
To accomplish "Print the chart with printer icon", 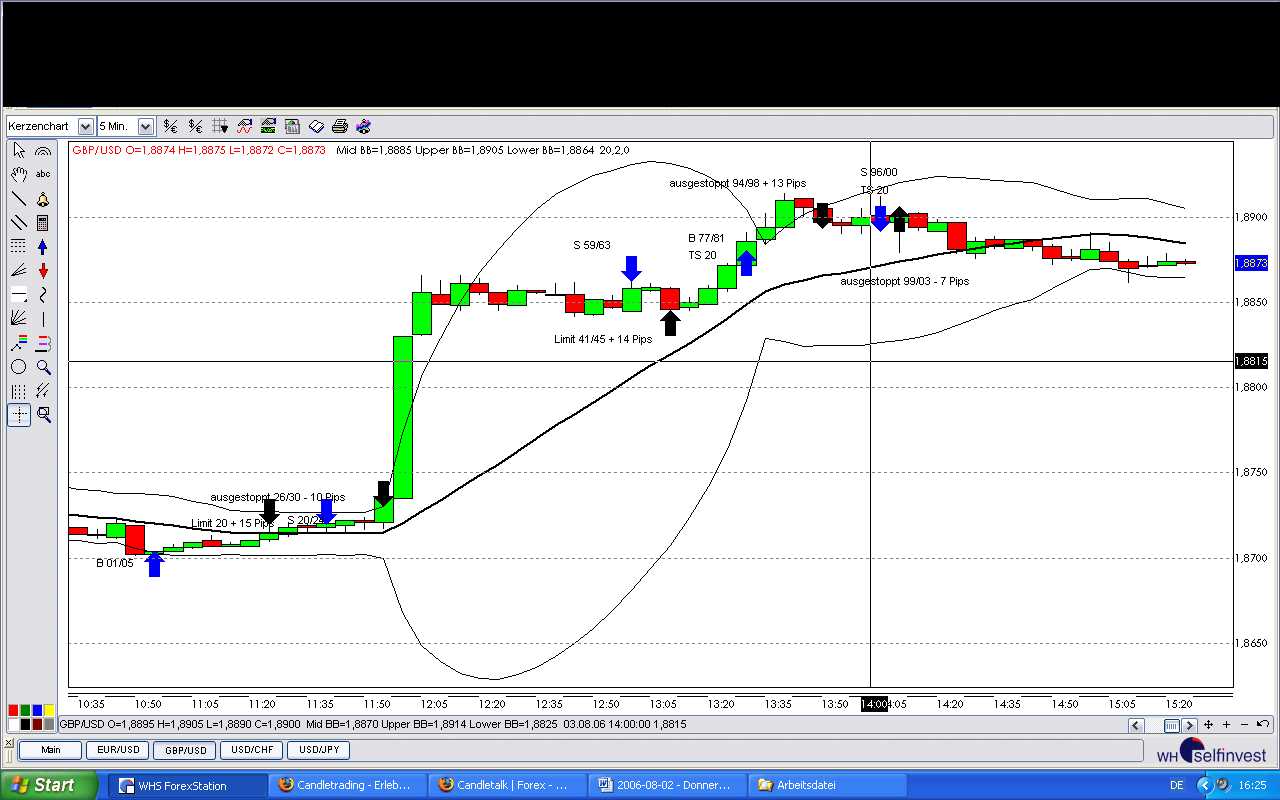I will (340, 126).
